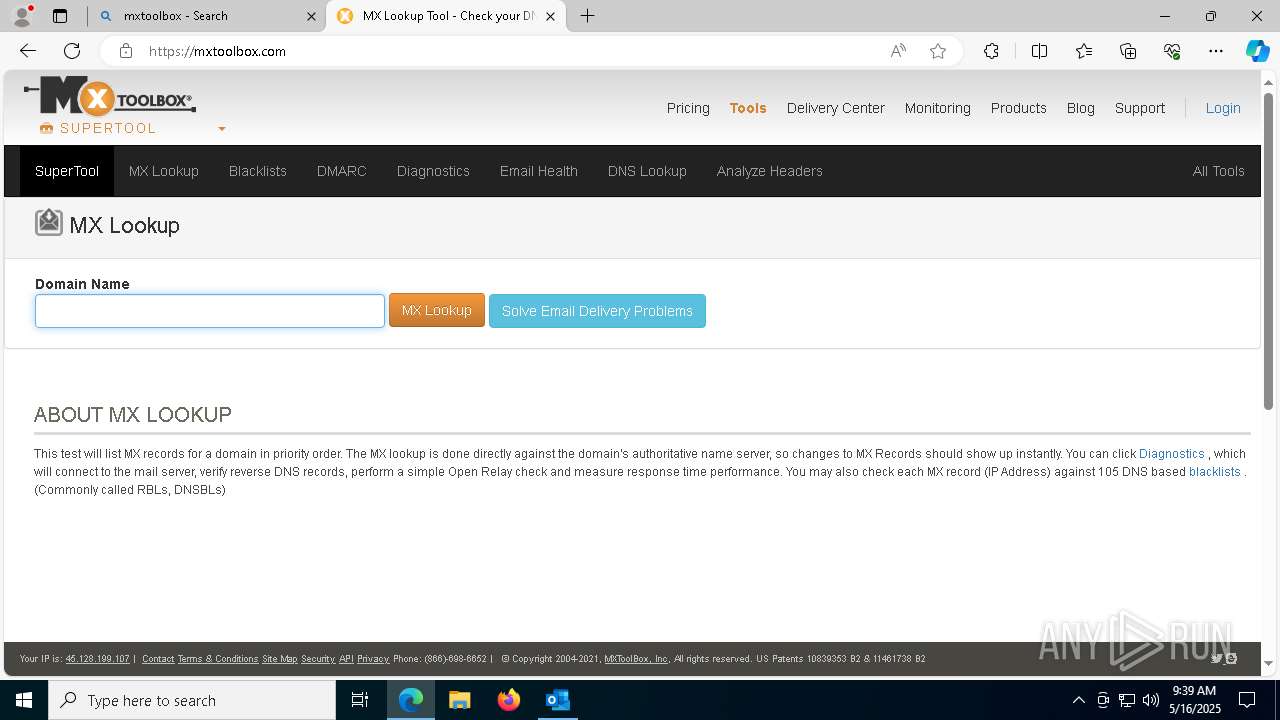Reload the page with refresh icon
This screenshot has width=1280, height=720.
tap(72, 51)
